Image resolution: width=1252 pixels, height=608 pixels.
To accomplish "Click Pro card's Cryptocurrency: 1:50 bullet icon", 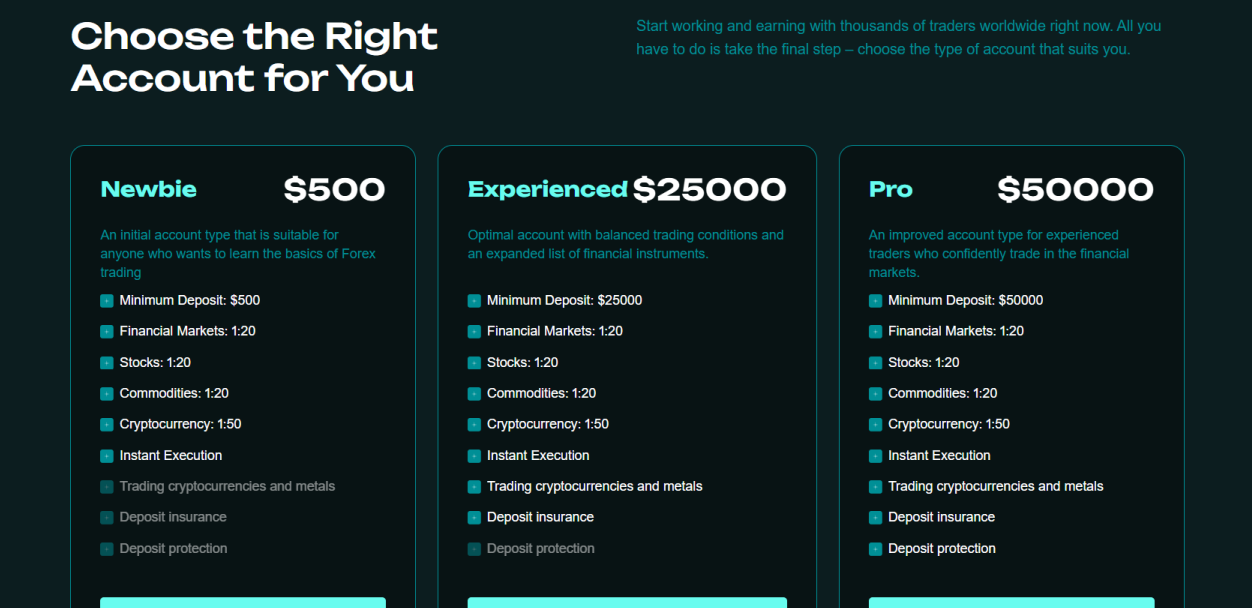I will tap(875, 425).
